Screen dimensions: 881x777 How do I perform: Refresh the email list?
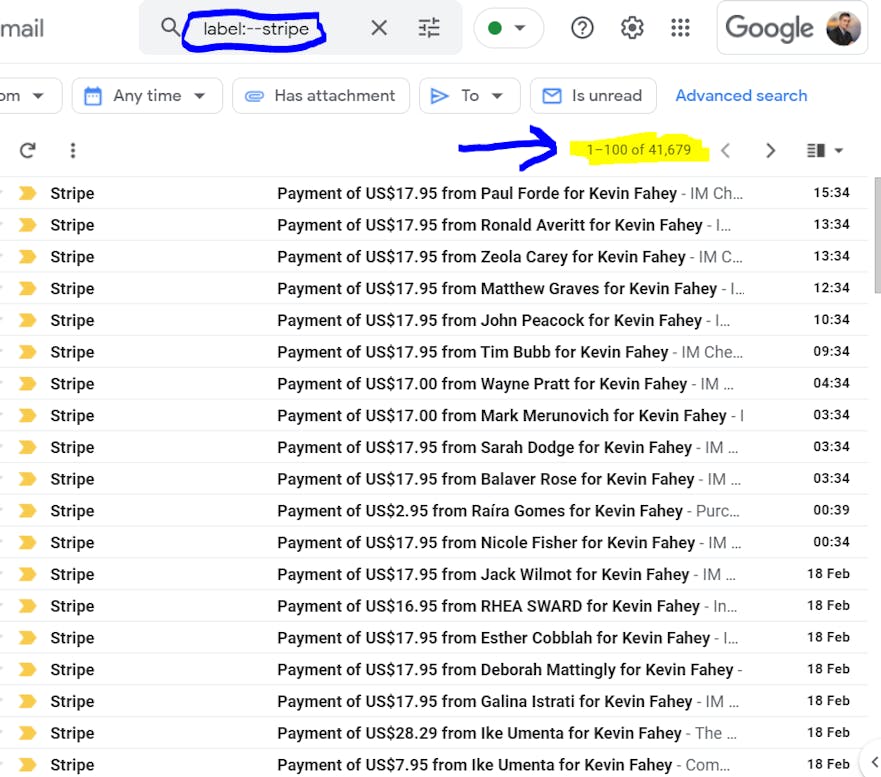click(28, 151)
